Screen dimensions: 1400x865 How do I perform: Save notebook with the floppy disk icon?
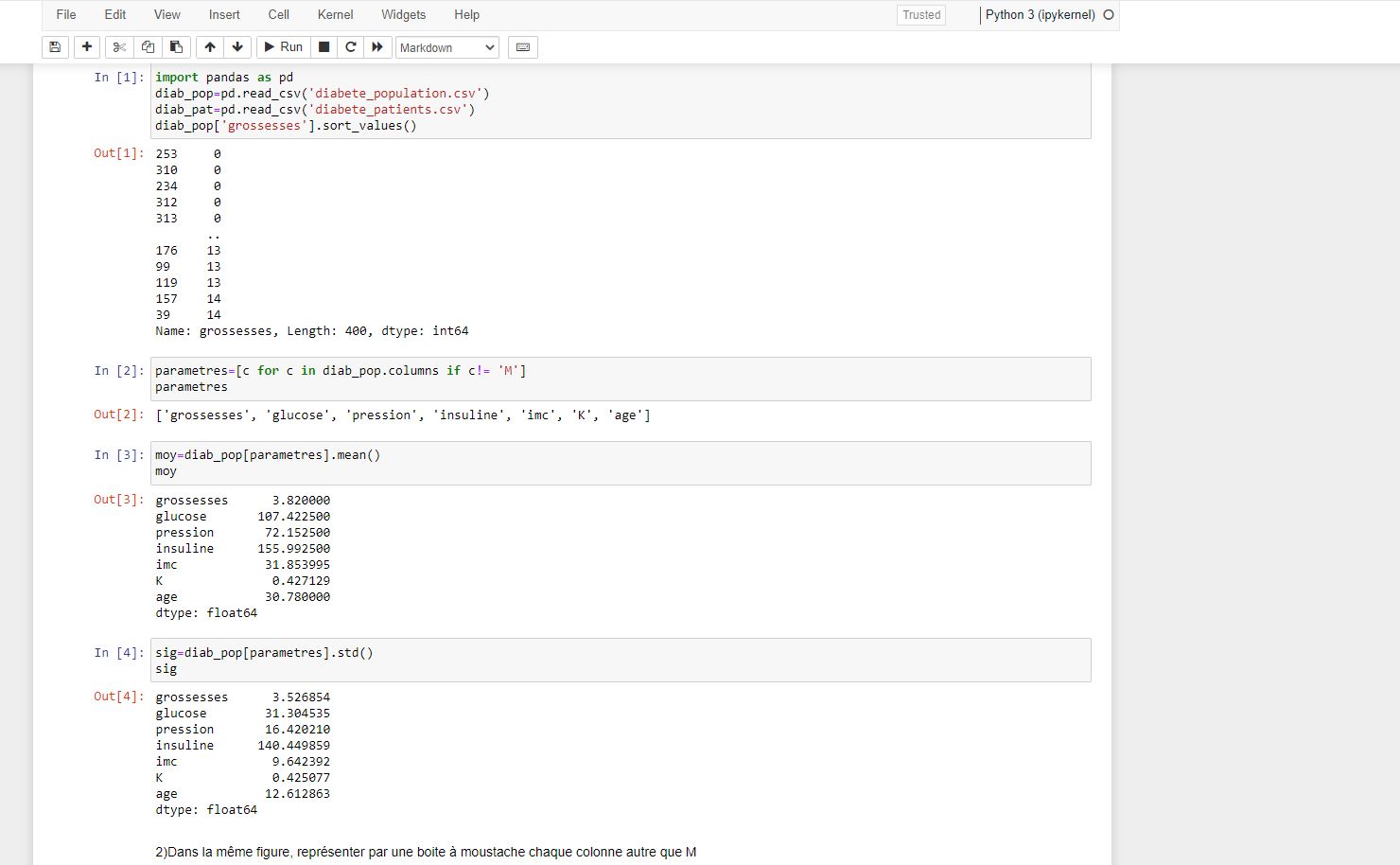55,47
